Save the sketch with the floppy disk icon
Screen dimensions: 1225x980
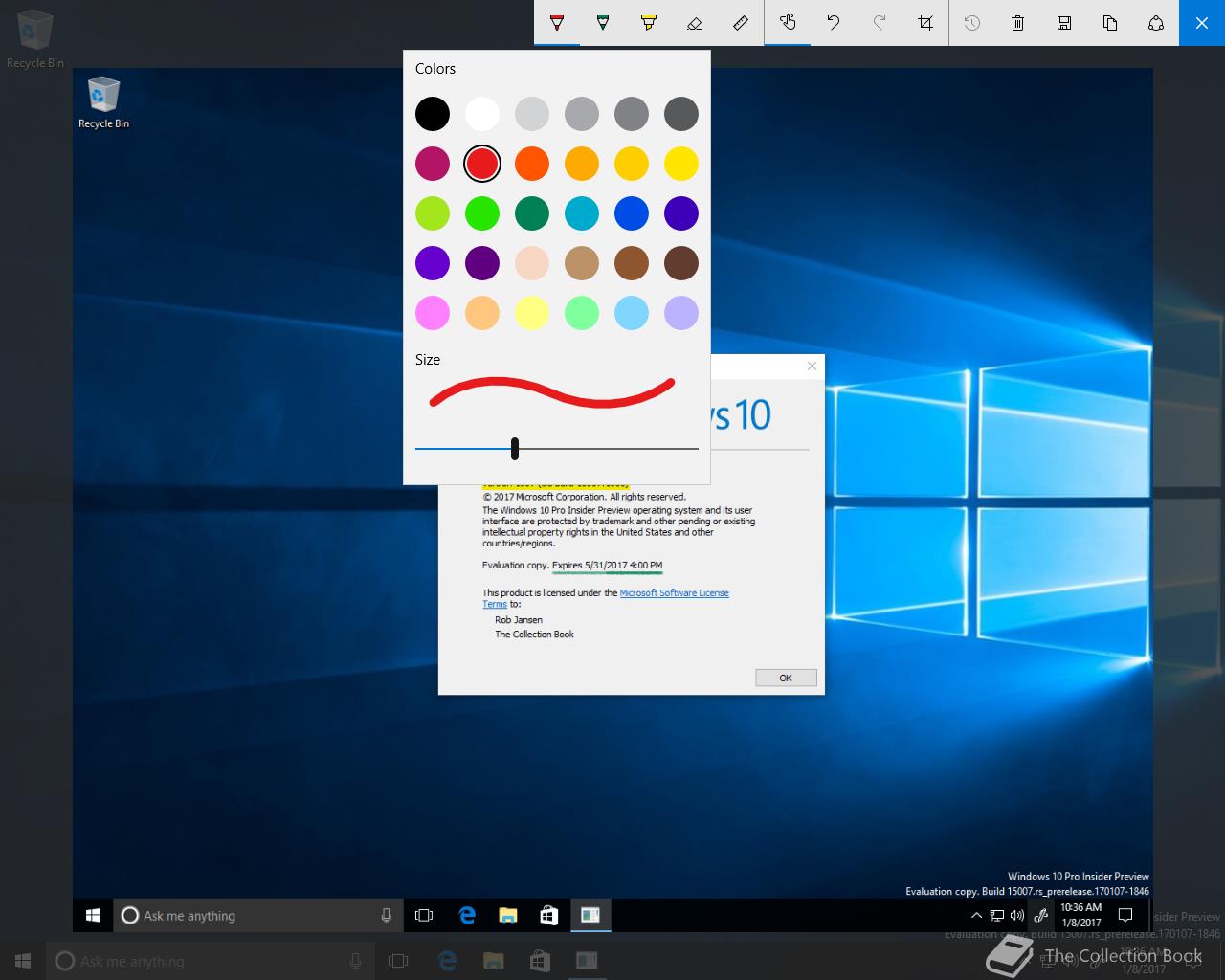1064,23
